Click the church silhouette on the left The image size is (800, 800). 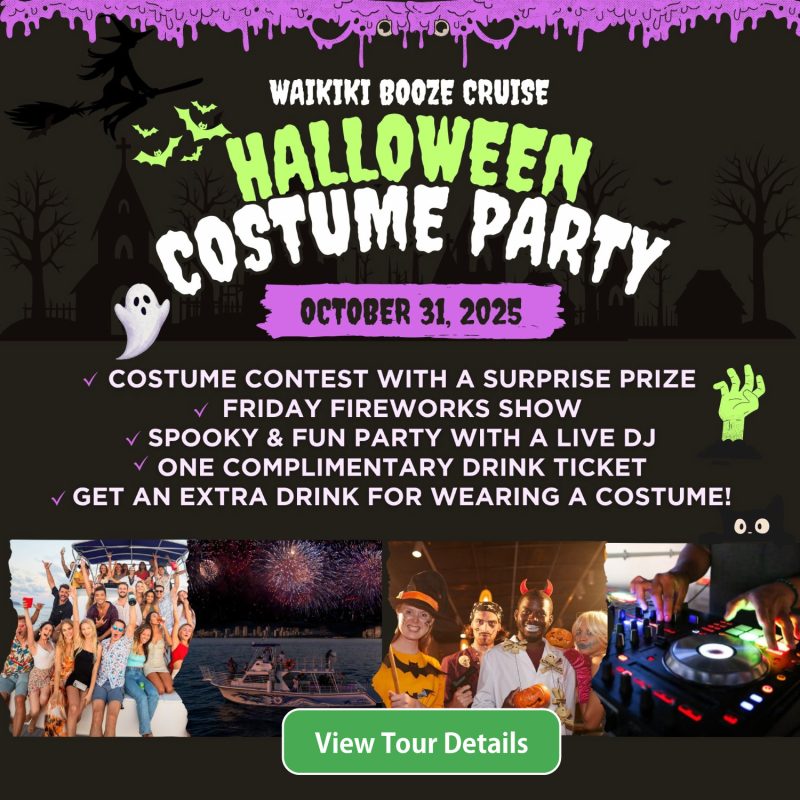point(121,240)
